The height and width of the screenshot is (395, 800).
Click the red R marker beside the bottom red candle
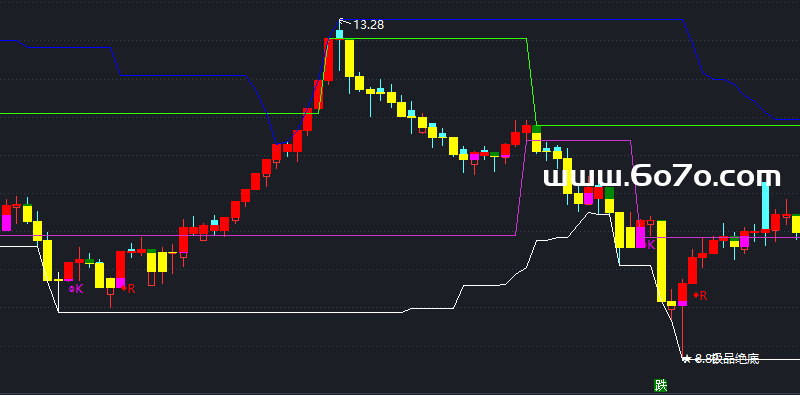(x=704, y=295)
